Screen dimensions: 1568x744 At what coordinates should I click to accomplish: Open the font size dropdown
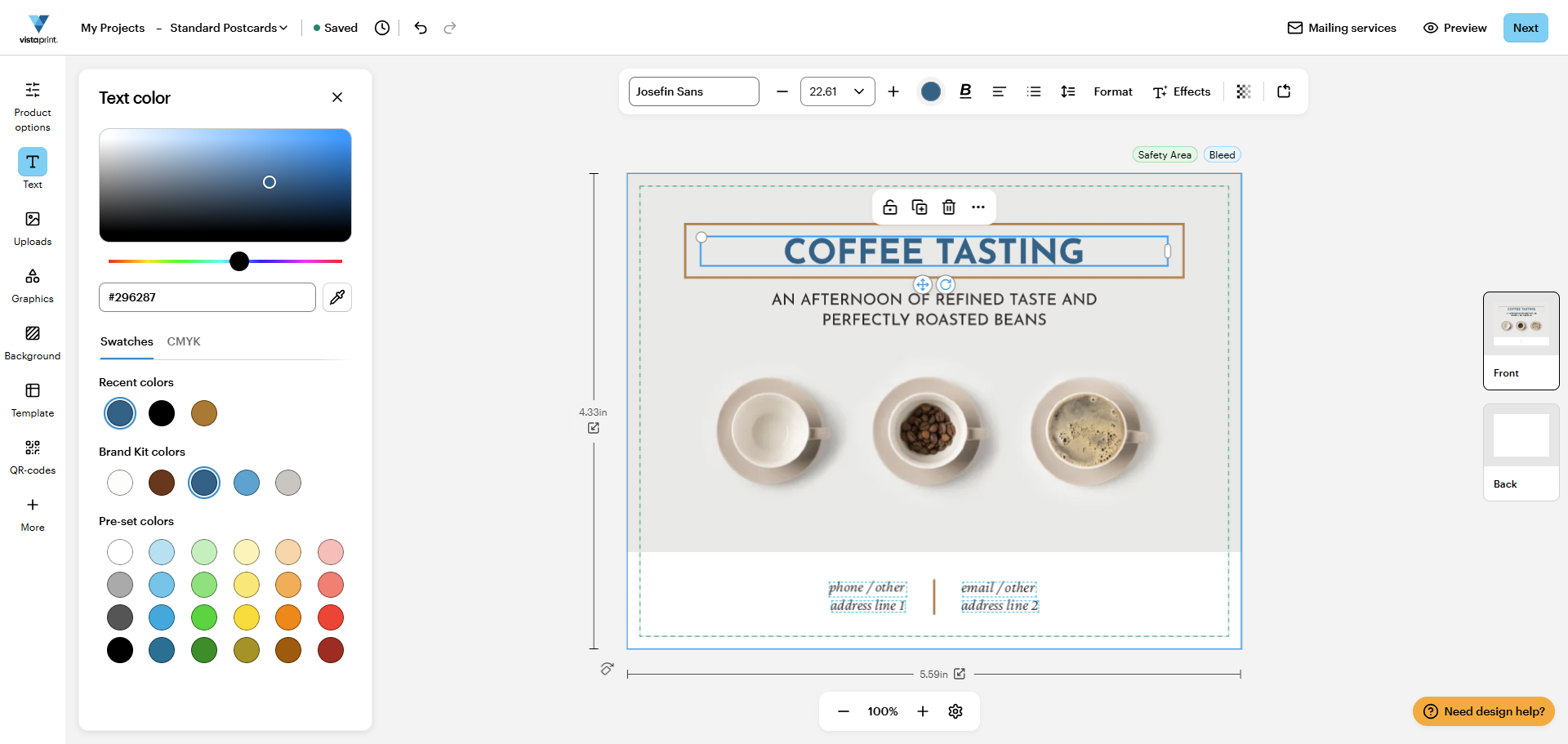(x=838, y=91)
